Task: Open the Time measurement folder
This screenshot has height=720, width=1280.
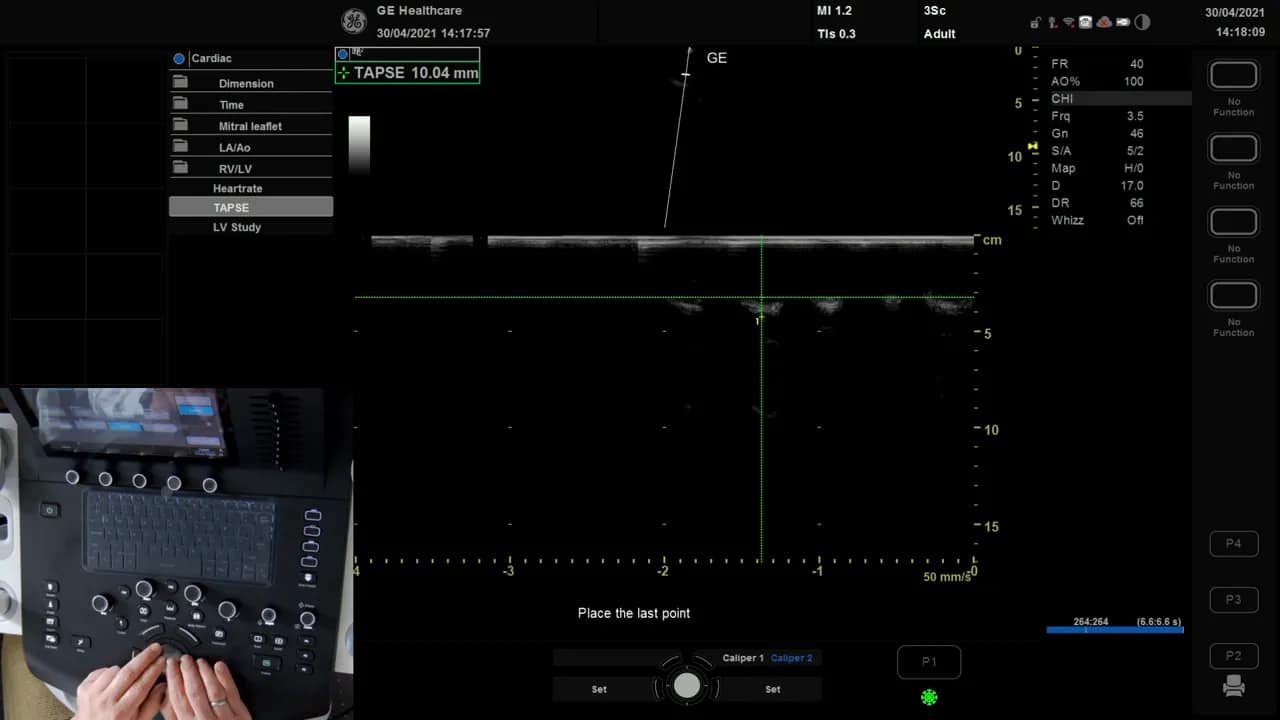Action: click(231, 104)
